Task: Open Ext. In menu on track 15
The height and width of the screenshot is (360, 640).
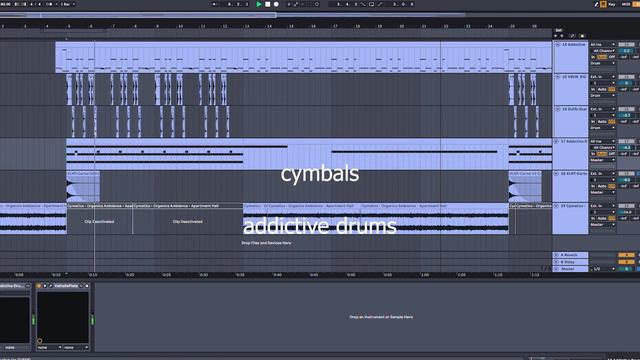Action: coord(602,77)
